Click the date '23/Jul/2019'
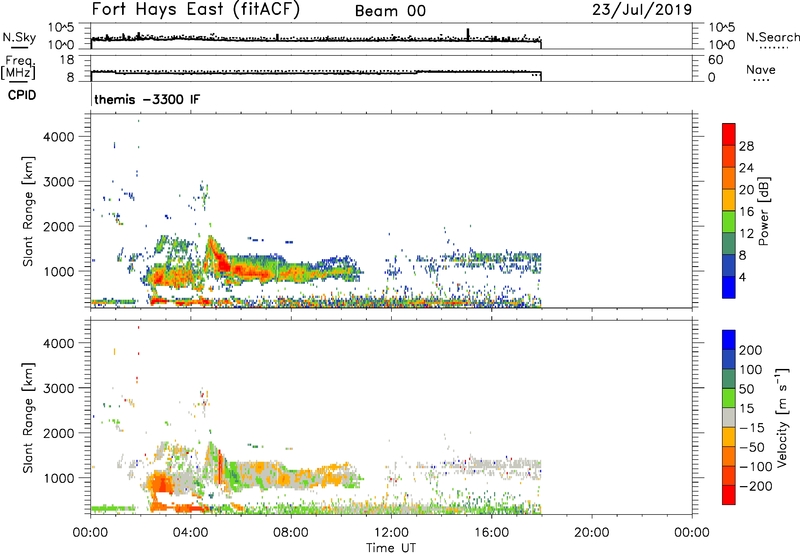800x554 pixels. point(642,10)
